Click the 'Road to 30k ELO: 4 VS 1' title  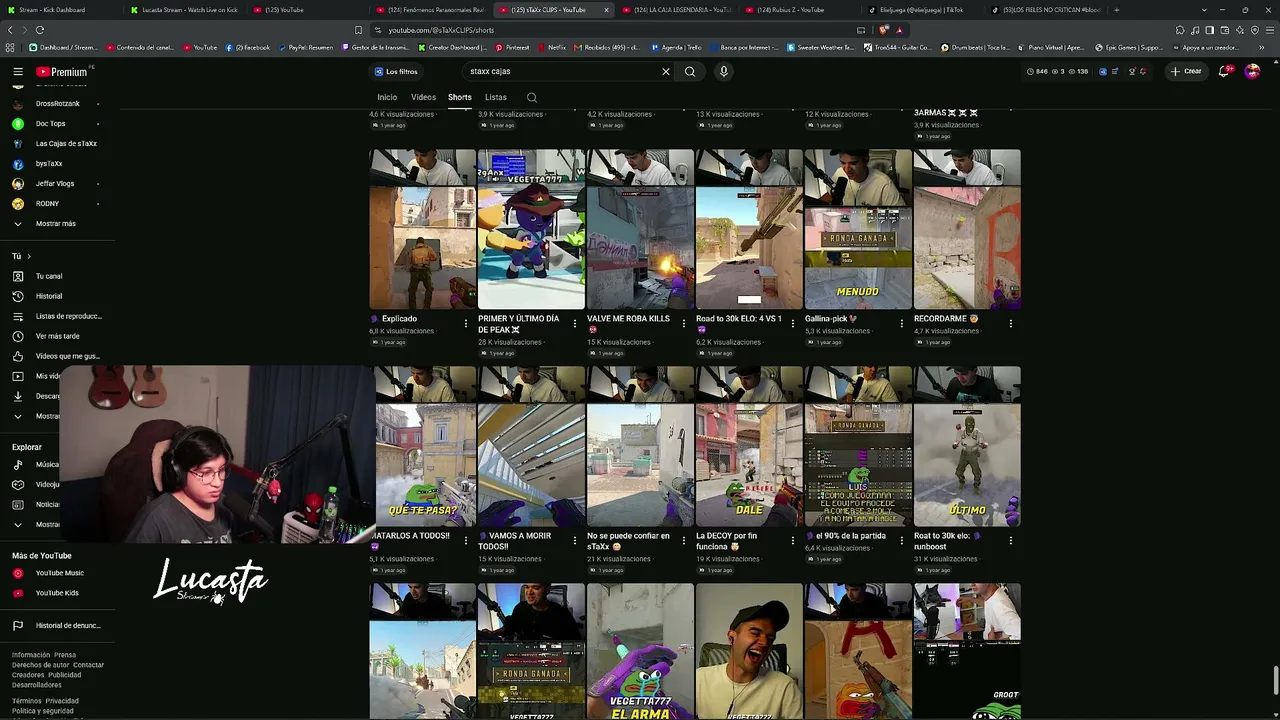pyautogui.click(x=739, y=324)
